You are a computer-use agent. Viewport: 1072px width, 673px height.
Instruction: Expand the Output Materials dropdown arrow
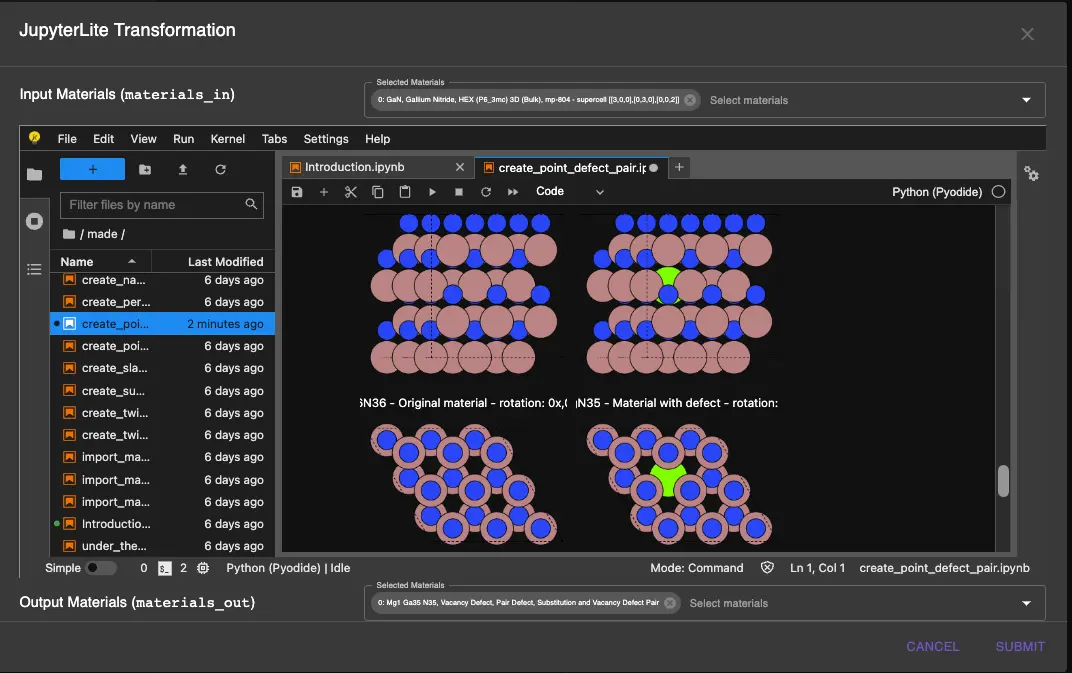click(x=1026, y=603)
